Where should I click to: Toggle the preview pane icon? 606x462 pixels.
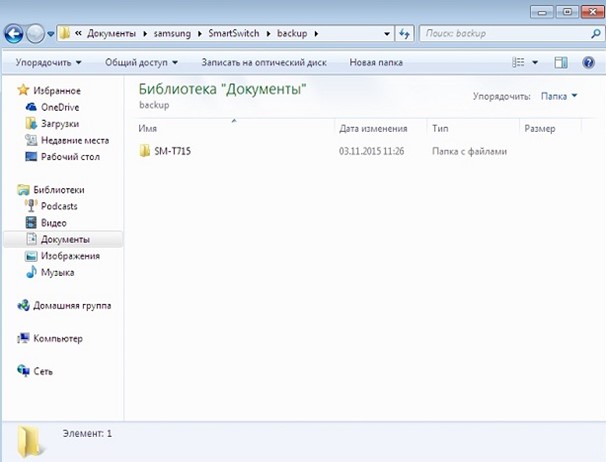pyautogui.click(x=561, y=62)
